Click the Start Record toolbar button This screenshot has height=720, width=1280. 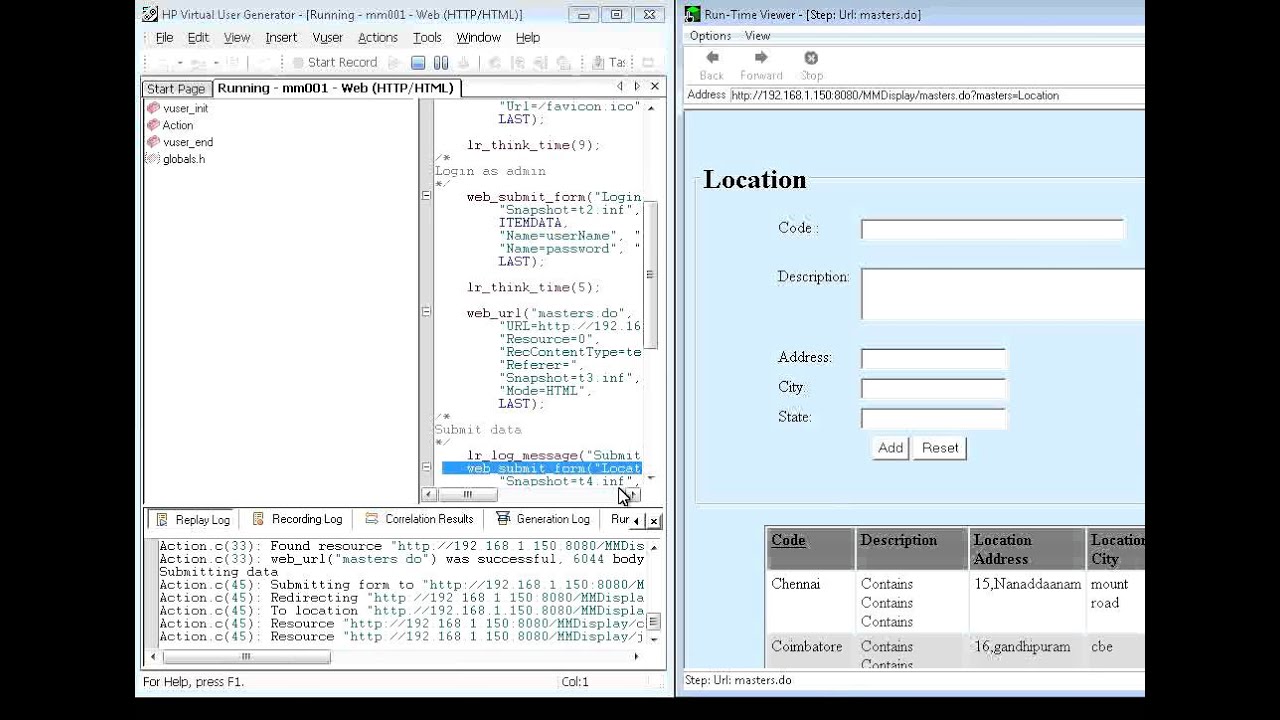coord(335,63)
